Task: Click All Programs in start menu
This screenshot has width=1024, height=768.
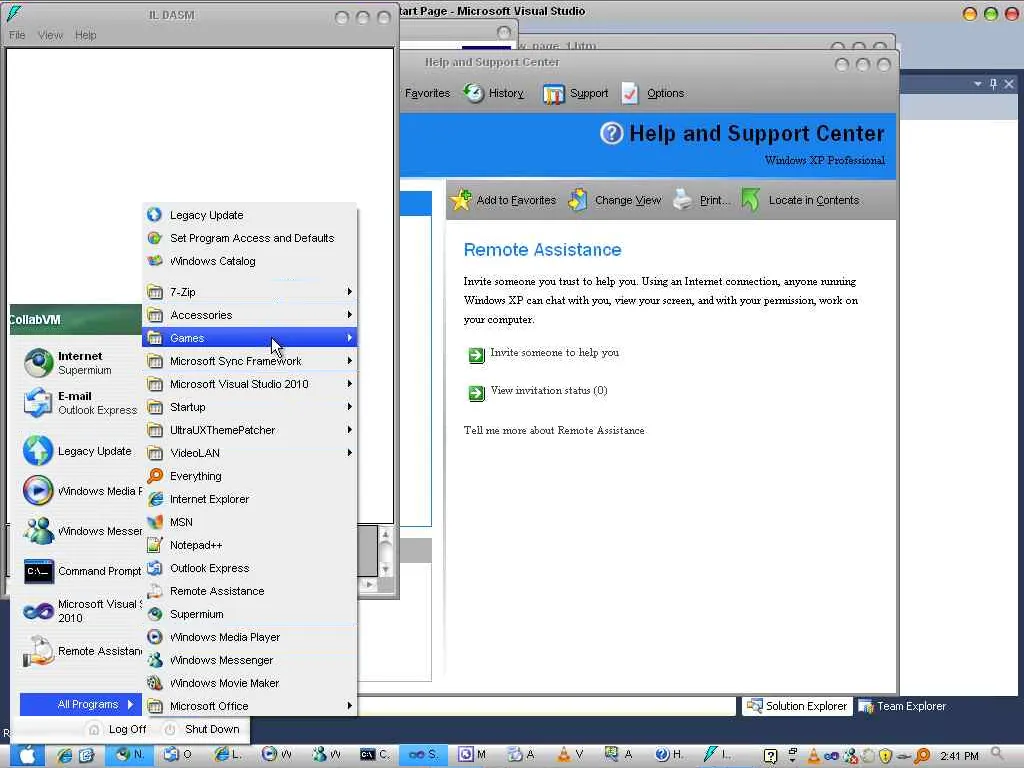Action: [x=80, y=704]
